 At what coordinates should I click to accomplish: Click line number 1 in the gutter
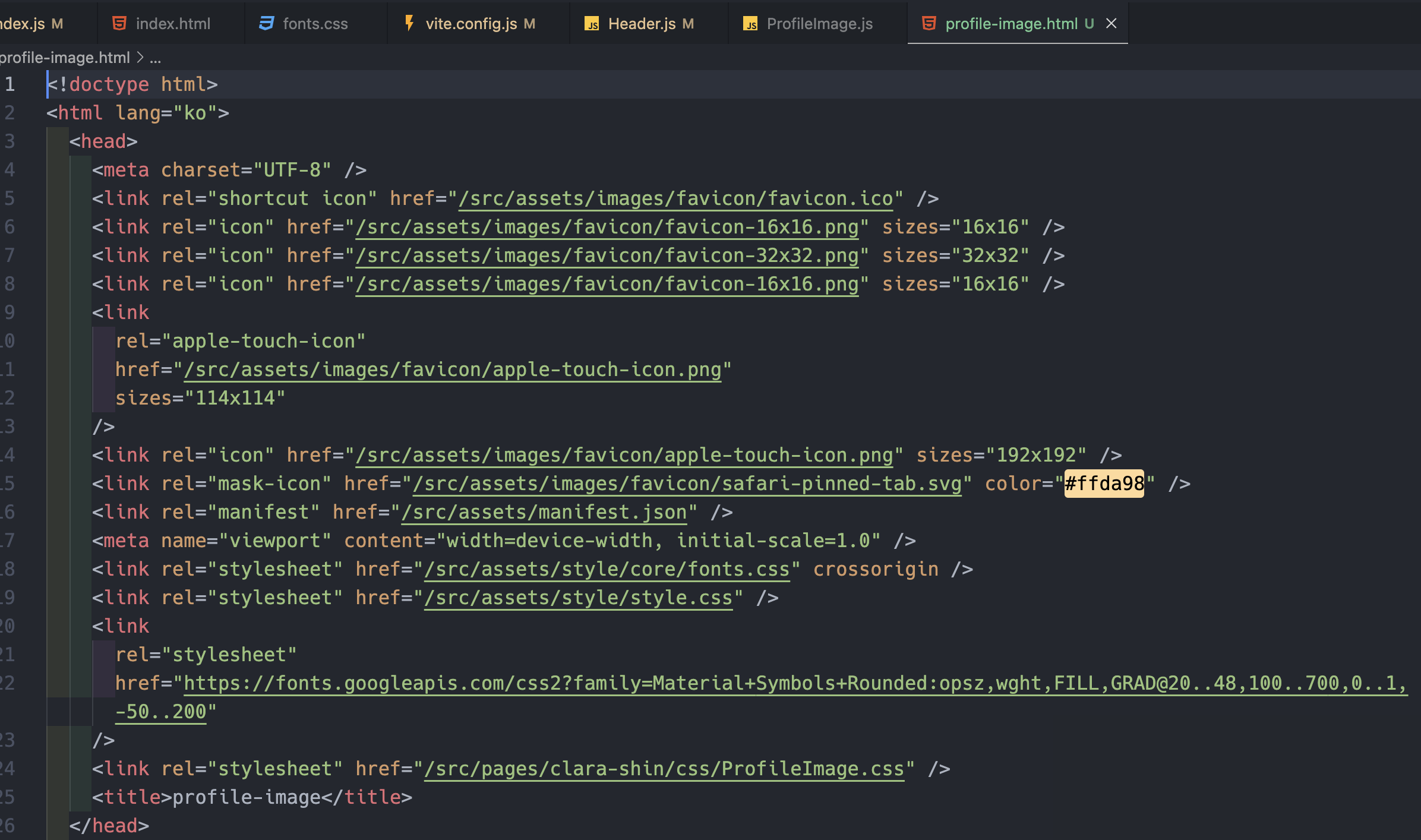[10, 84]
